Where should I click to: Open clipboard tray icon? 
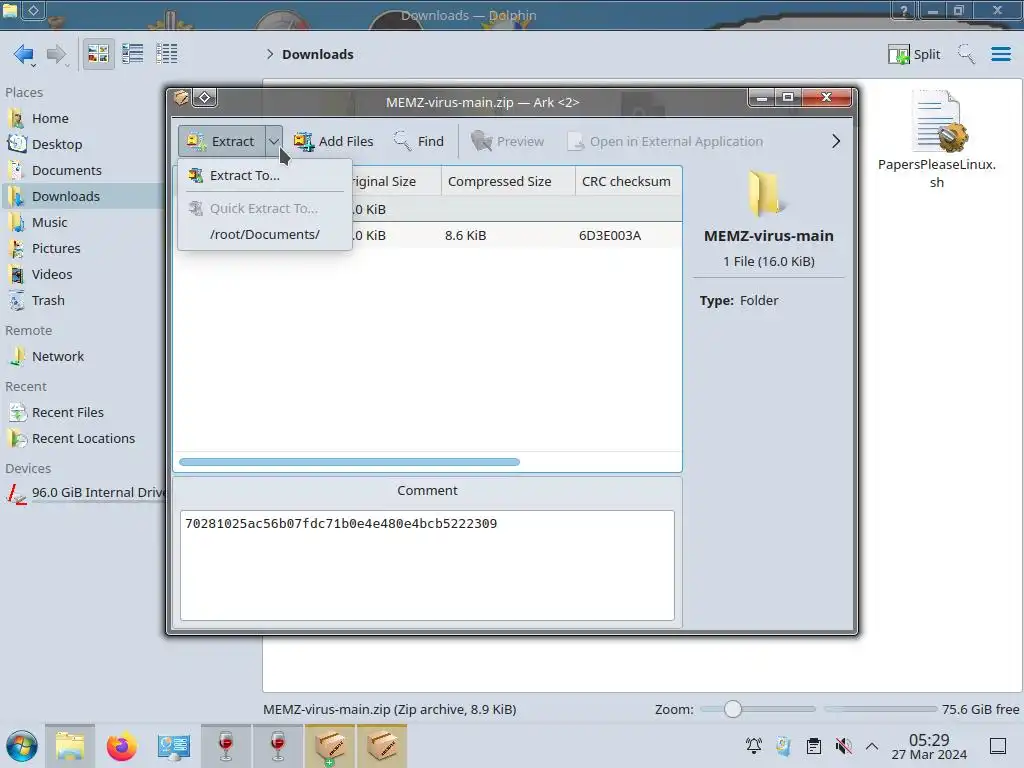(814, 745)
